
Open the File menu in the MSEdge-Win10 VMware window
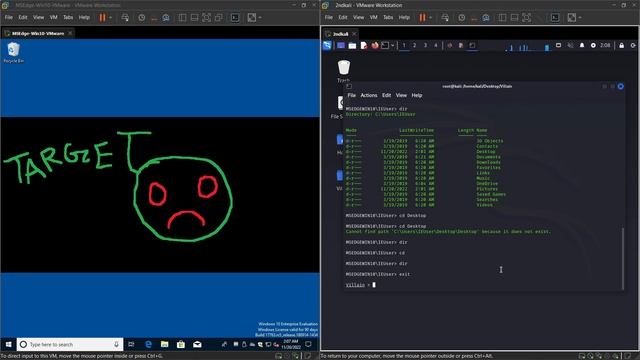pyautogui.click(x=9, y=18)
